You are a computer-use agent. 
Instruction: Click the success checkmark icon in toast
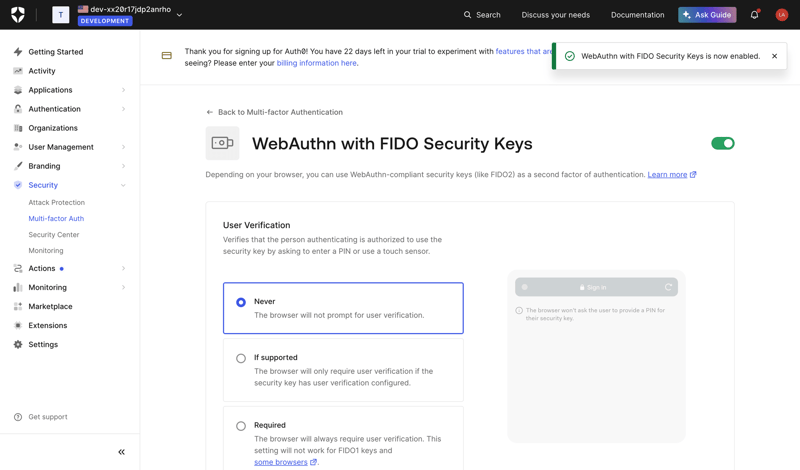coord(570,56)
